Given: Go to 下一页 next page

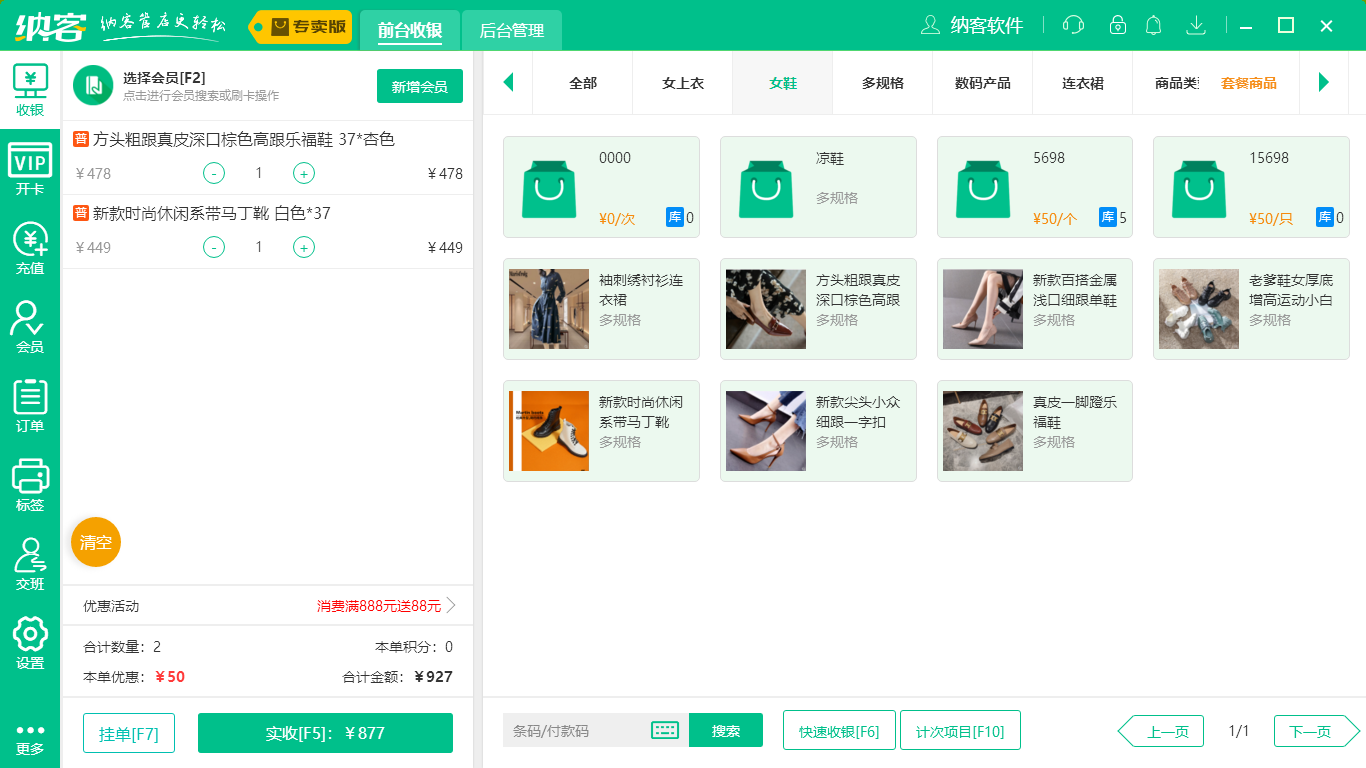Looking at the screenshot, I should (1317, 731).
